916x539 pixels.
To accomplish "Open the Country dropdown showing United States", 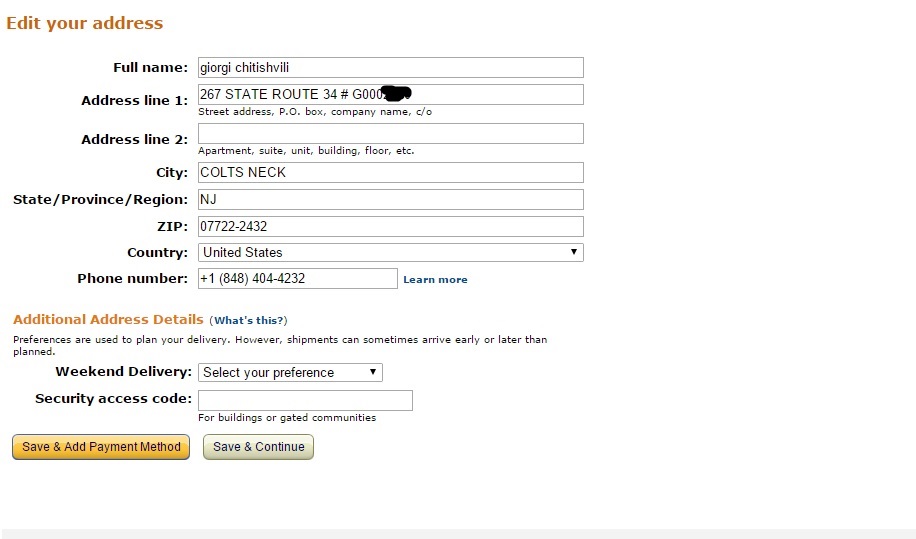I will (390, 252).
